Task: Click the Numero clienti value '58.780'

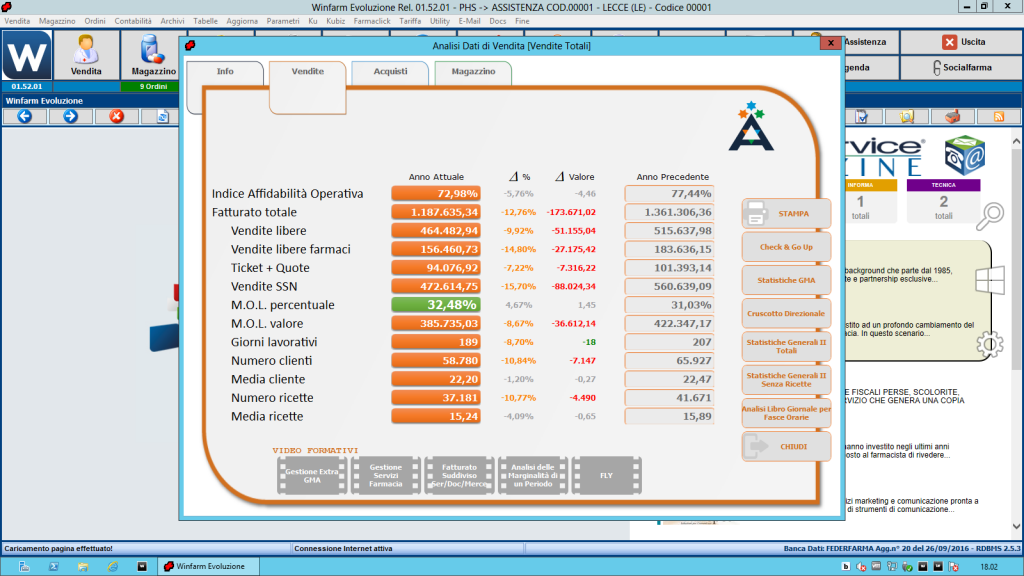Action: (x=436, y=360)
